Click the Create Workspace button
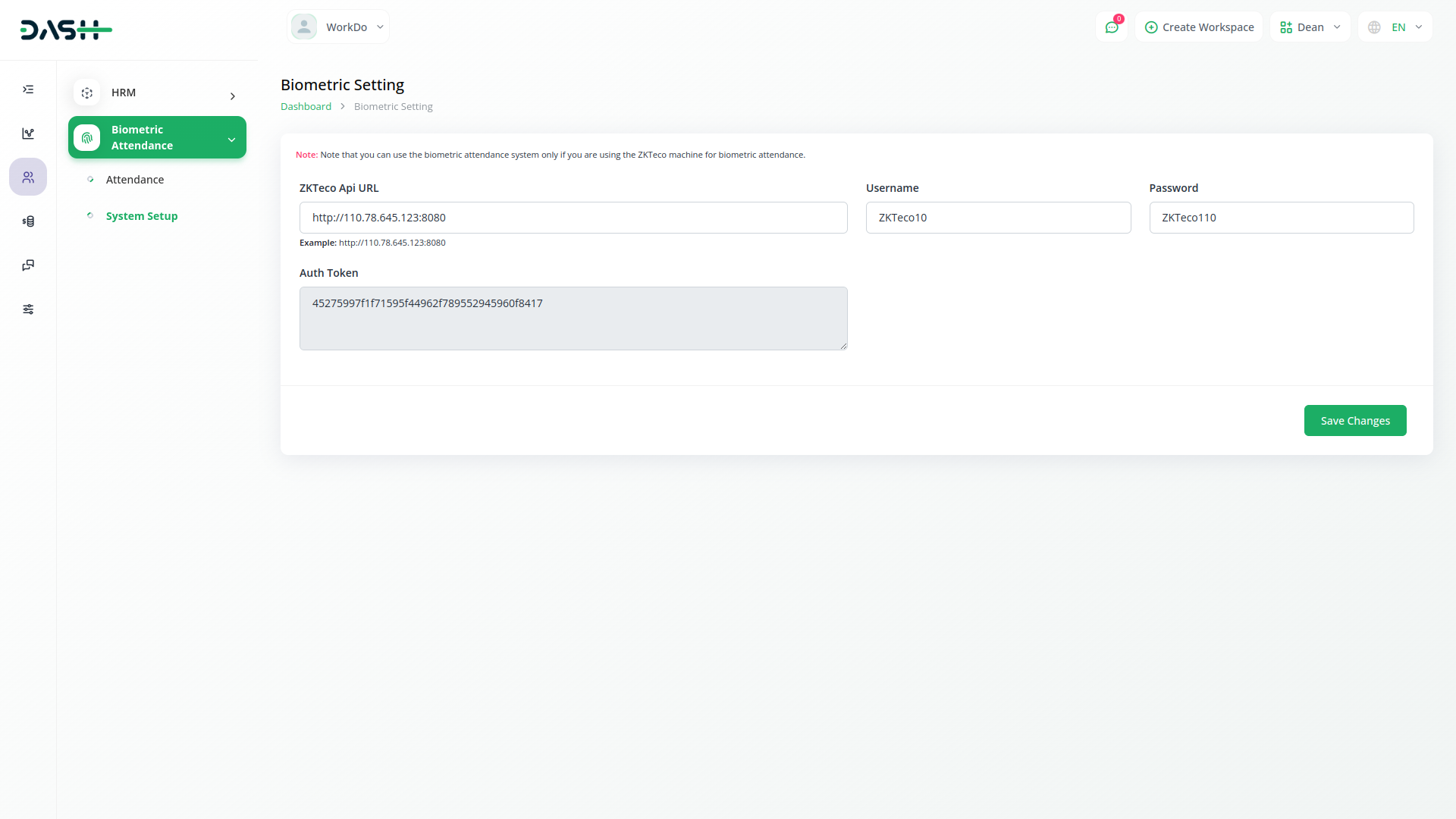 [x=1199, y=27]
